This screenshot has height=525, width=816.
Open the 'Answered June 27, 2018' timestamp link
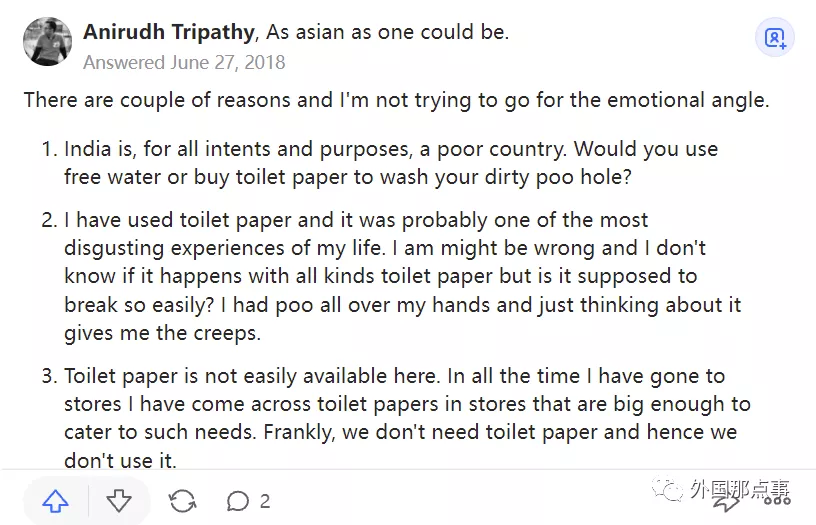pos(184,62)
